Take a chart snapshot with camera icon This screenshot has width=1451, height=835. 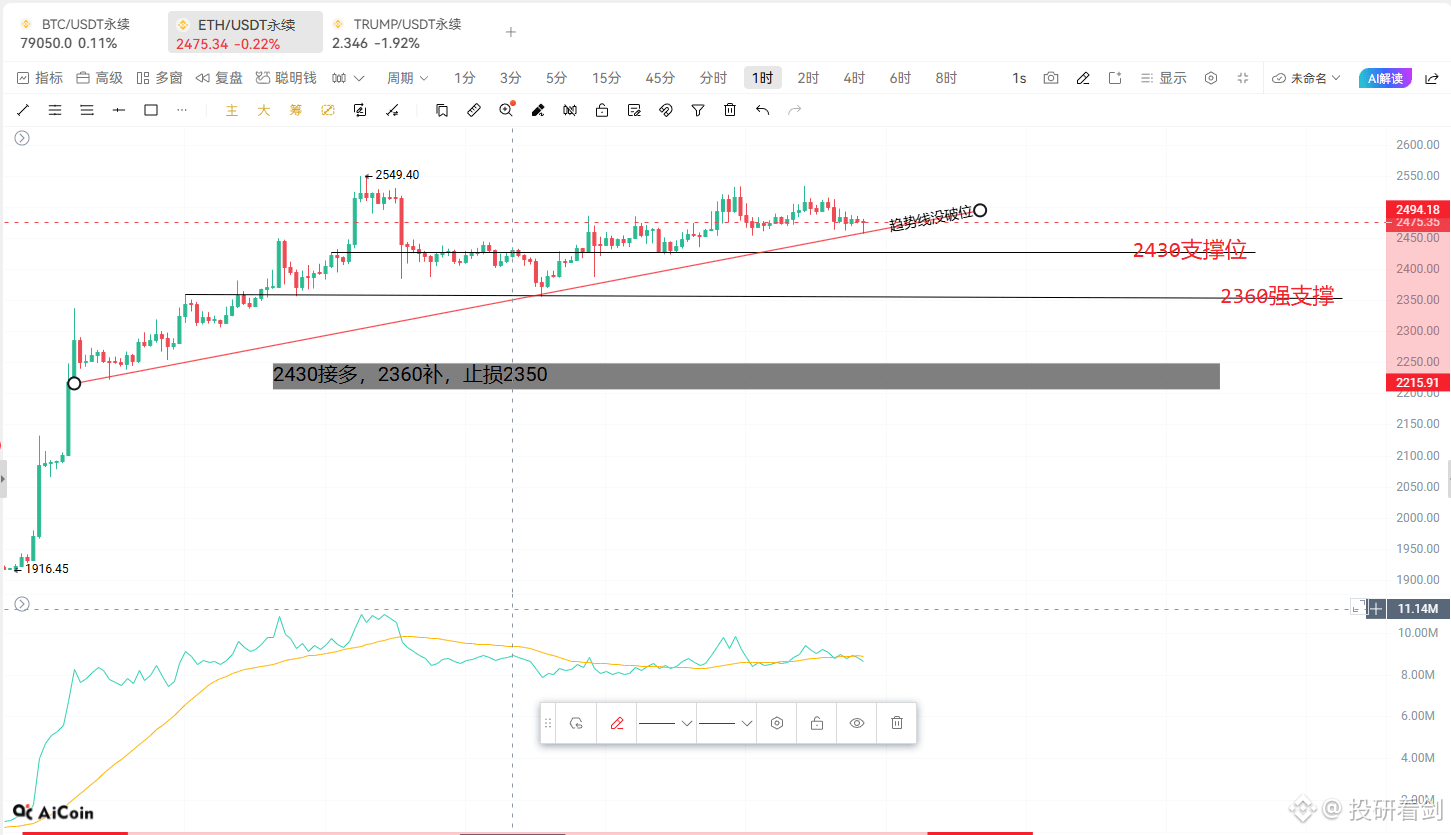(1051, 78)
